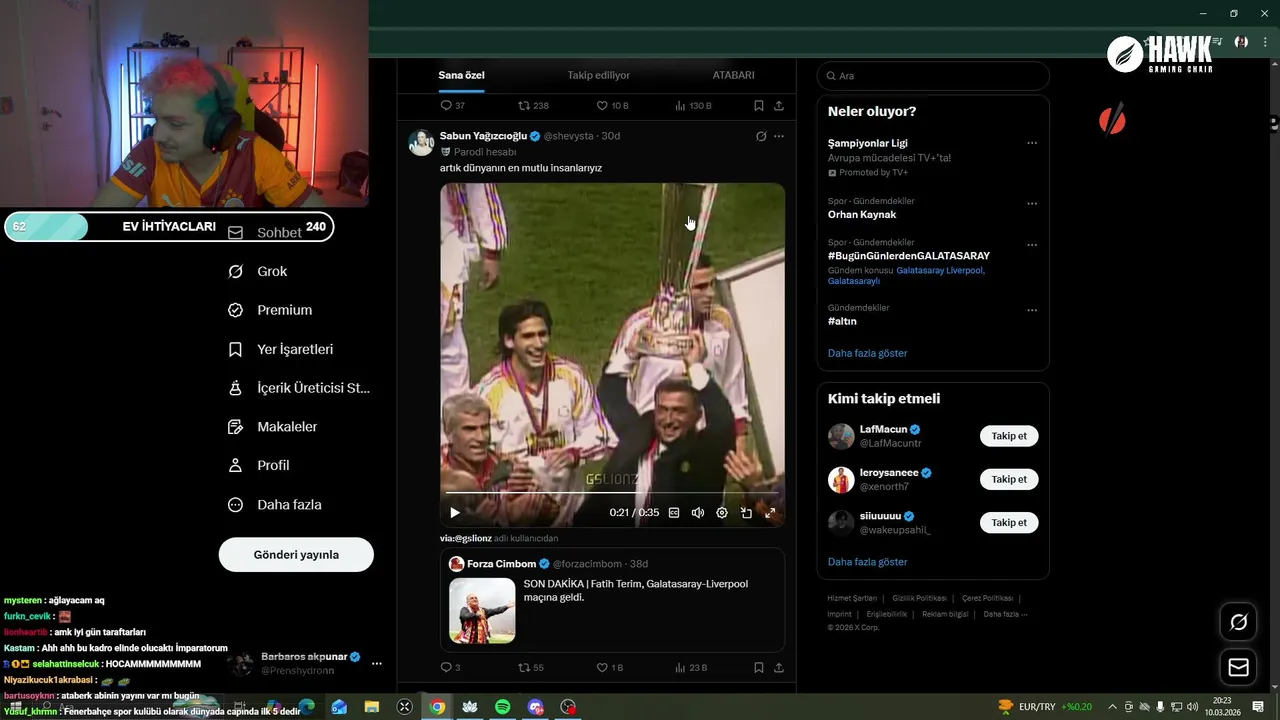Open options for Şampiyonlar Ligi trend
This screenshot has width=1280, height=720.
click(1032, 143)
